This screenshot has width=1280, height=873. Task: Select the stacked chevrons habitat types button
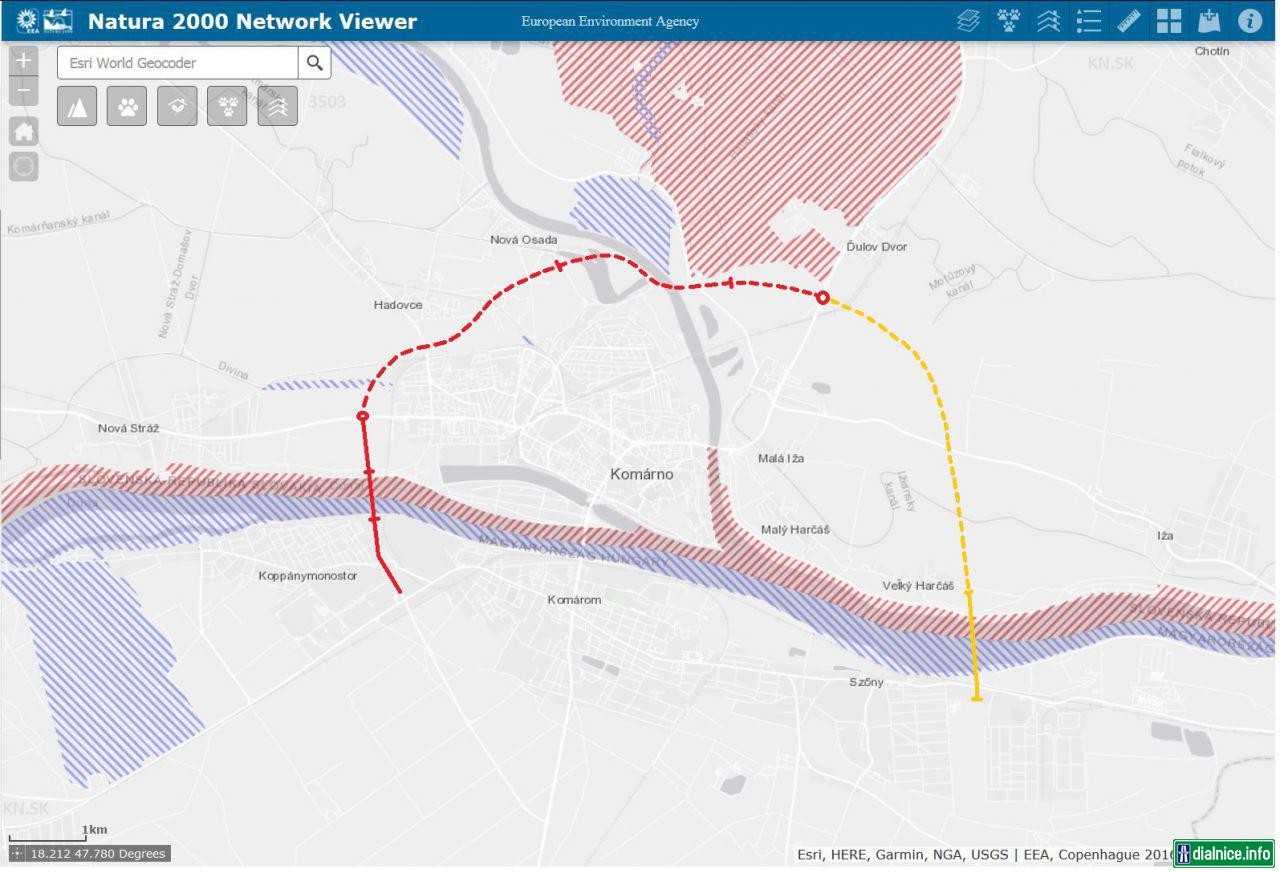277,105
